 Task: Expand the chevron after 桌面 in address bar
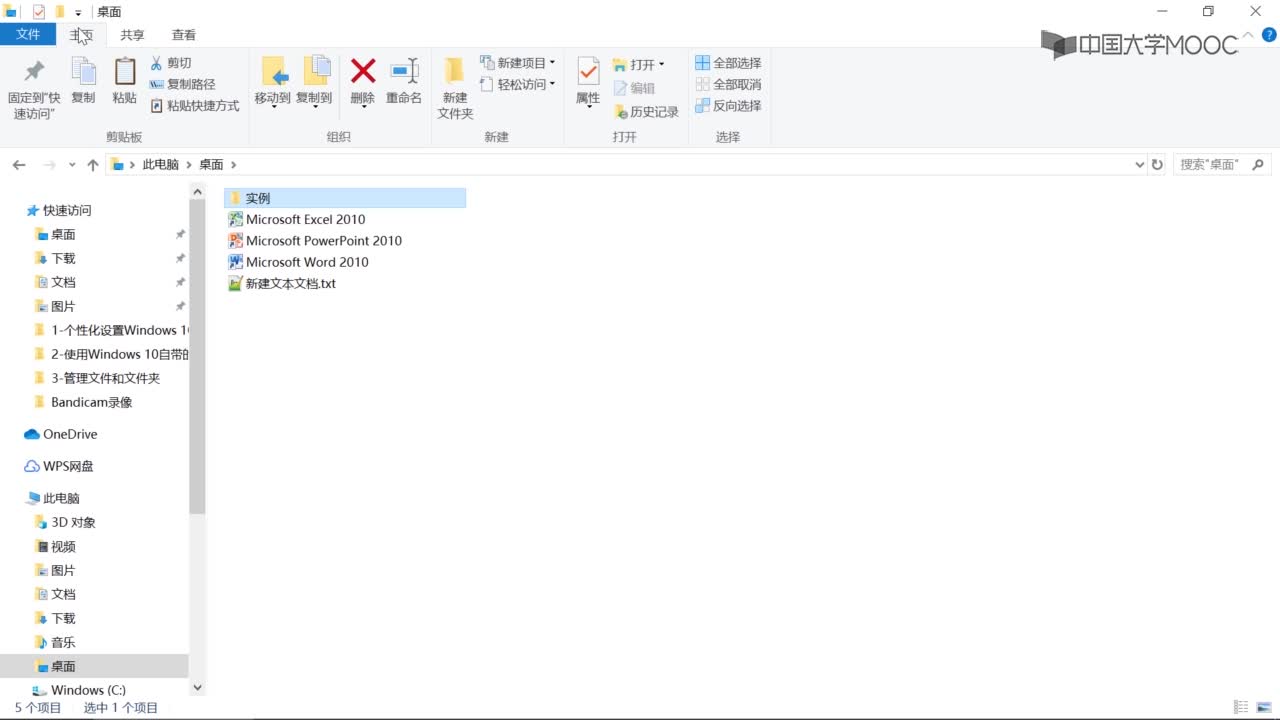(x=233, y=164)
